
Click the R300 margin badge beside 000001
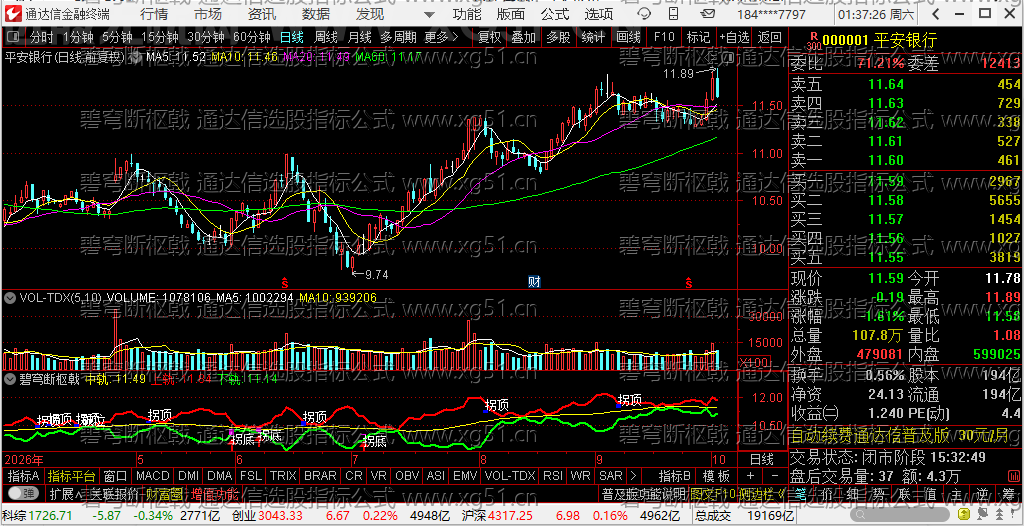coord(813,41)
